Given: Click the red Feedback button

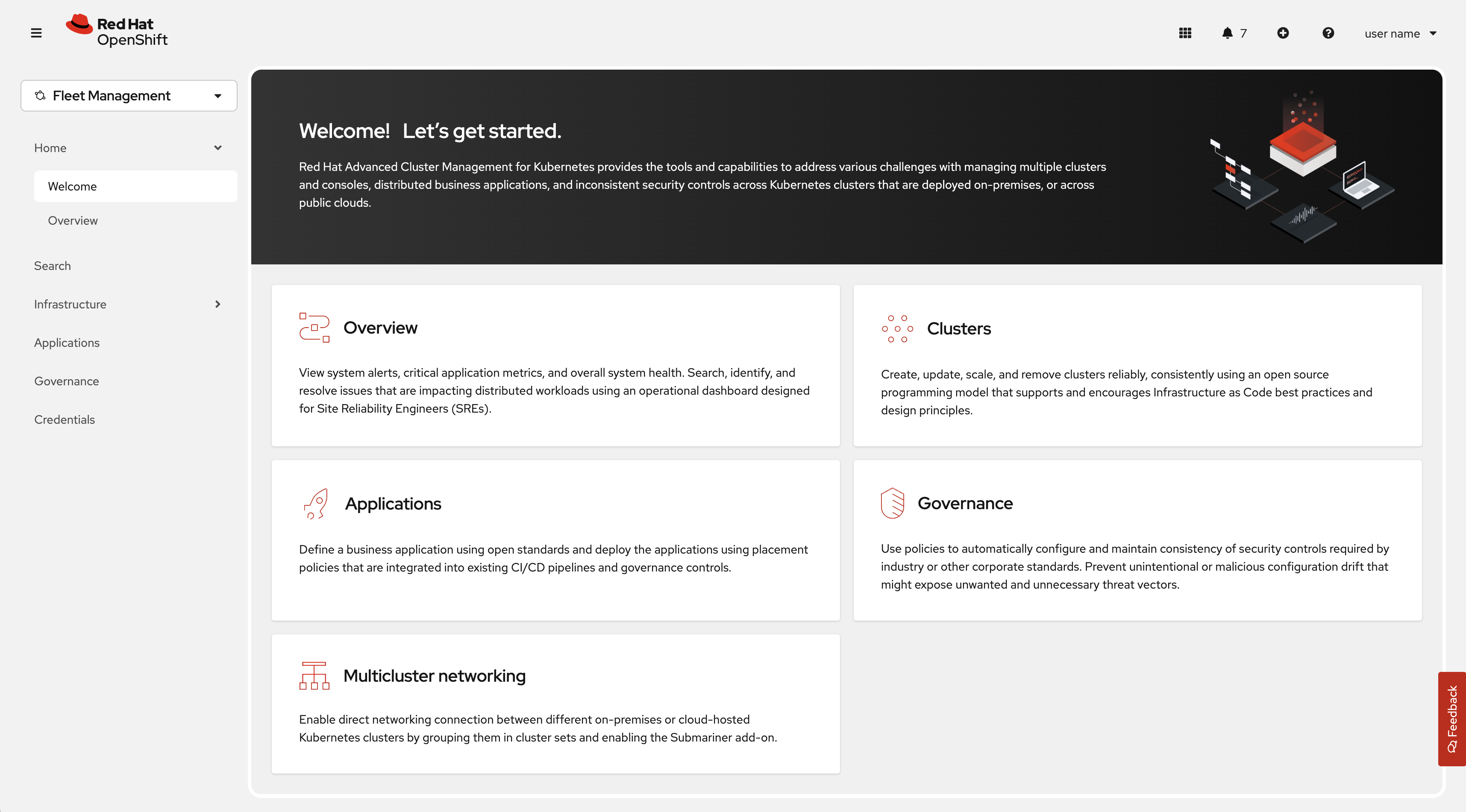Looking at the screenshot, I should [1452, 718].
